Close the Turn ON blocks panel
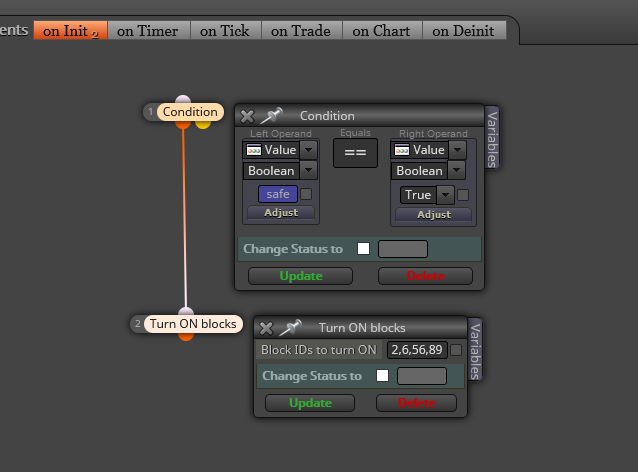The height and width of the screenshot is (472, 638). pos(266,328)
